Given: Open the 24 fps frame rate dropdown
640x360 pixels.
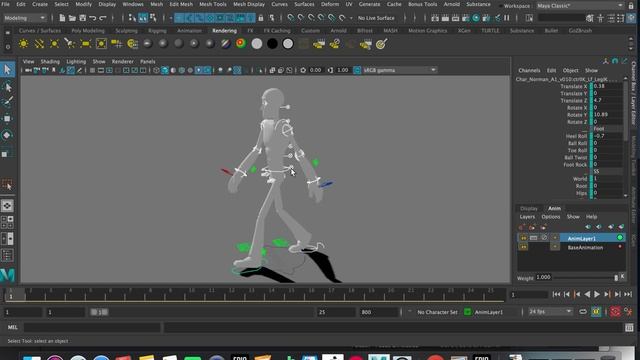Looking at the screenshot, I should click(x=550, y=312).
